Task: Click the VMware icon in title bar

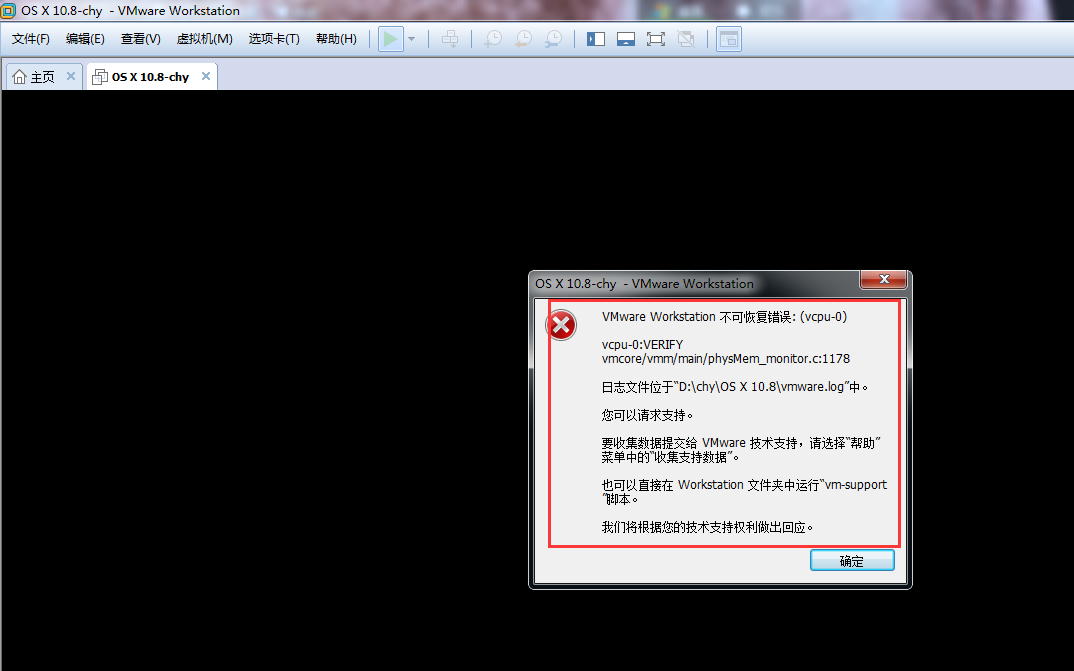Action: 8,10
